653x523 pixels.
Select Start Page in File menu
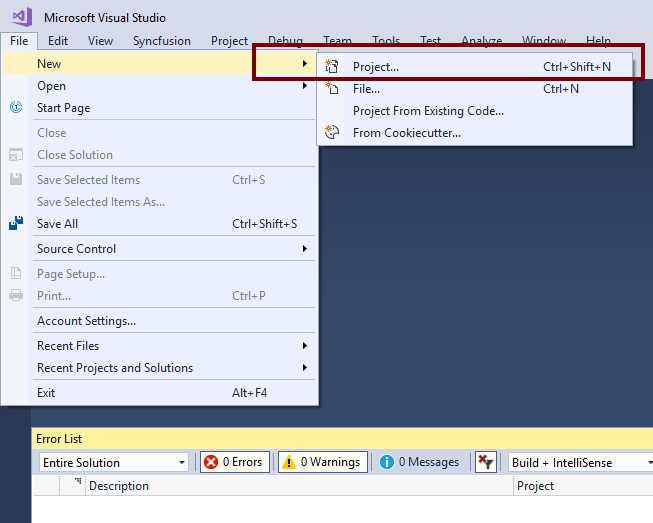(x=160, y=108)
